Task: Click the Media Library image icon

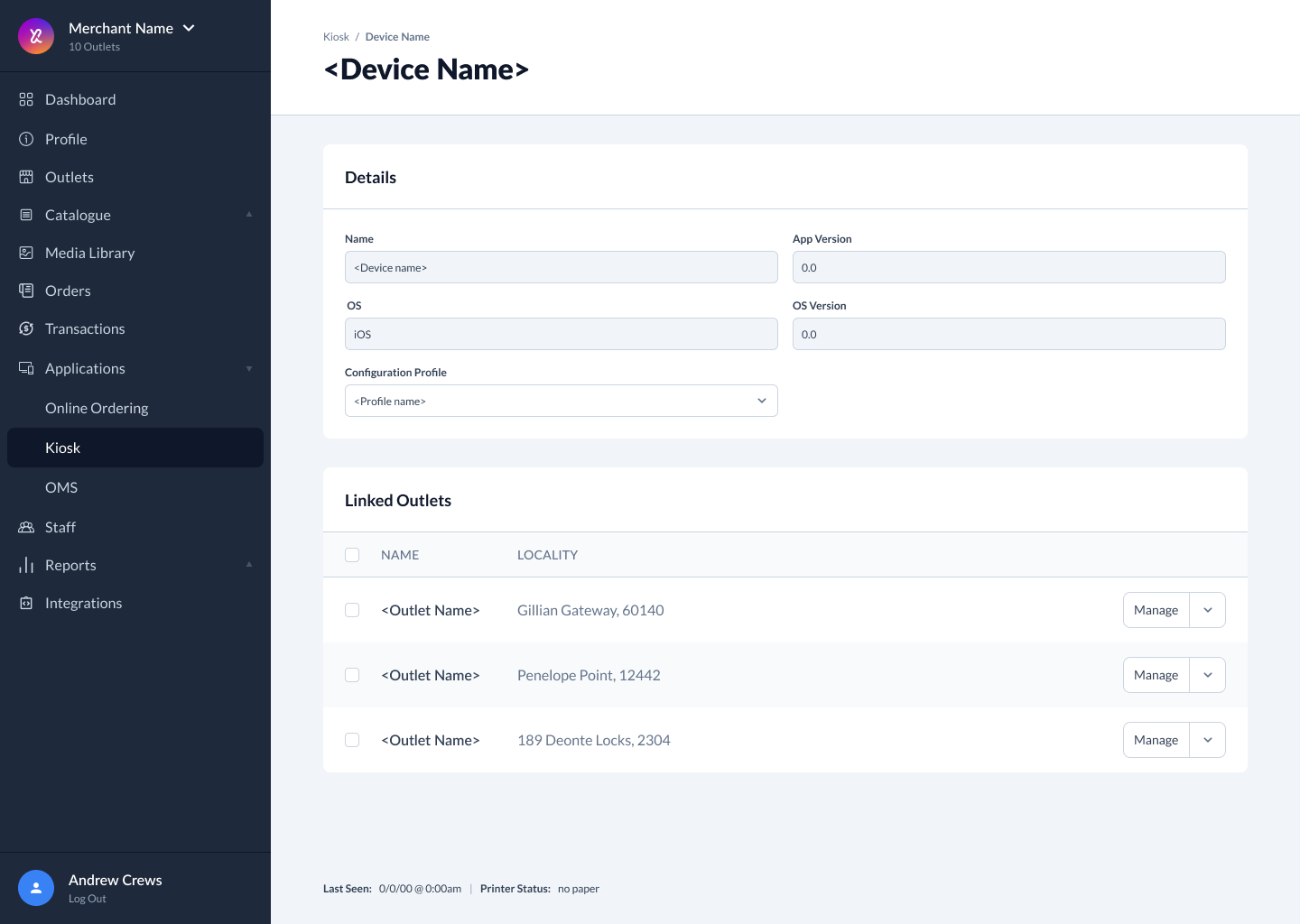Action: pyautogui.click(x=26, y=253)
